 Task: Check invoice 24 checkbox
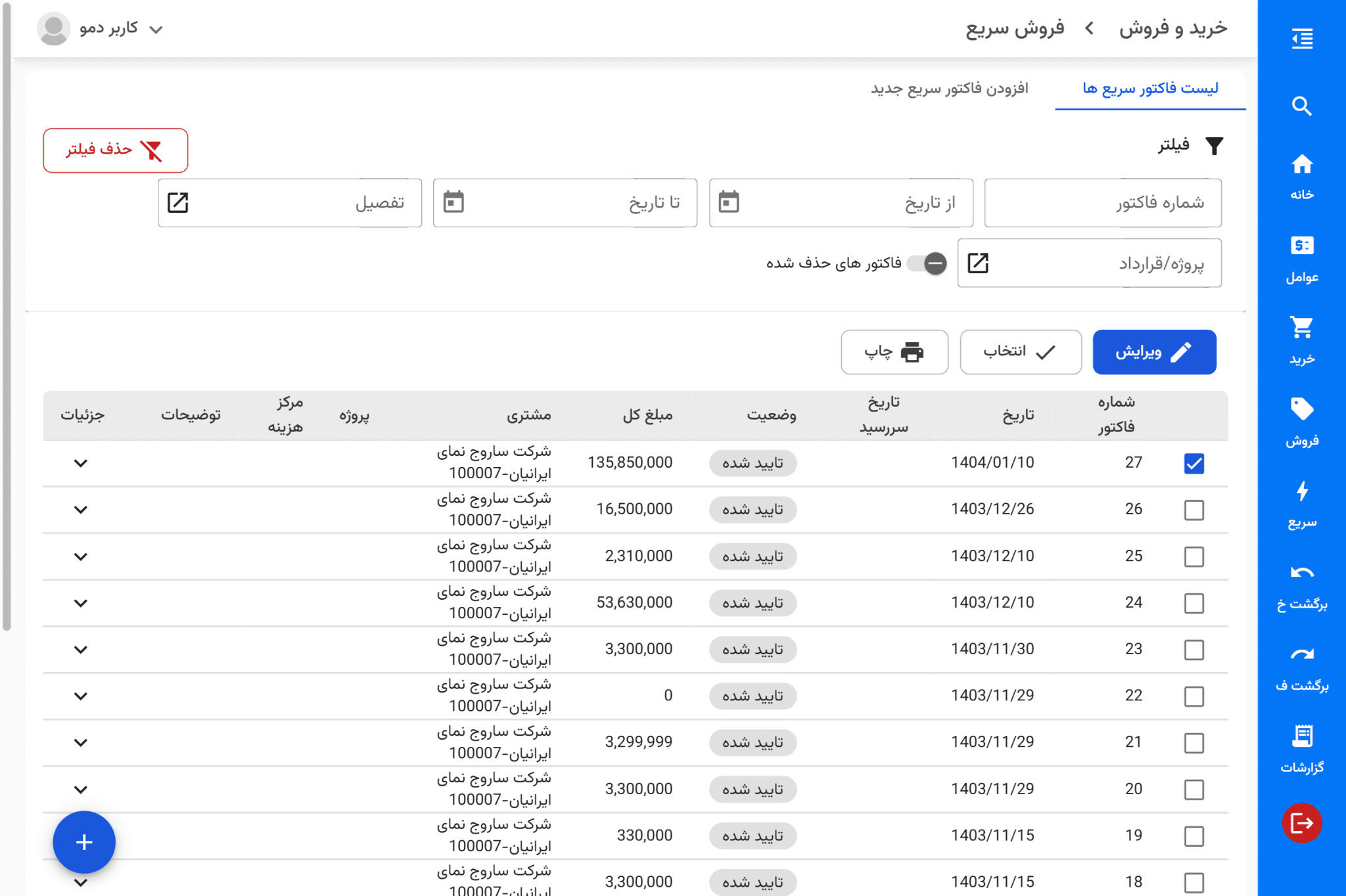1194,603
